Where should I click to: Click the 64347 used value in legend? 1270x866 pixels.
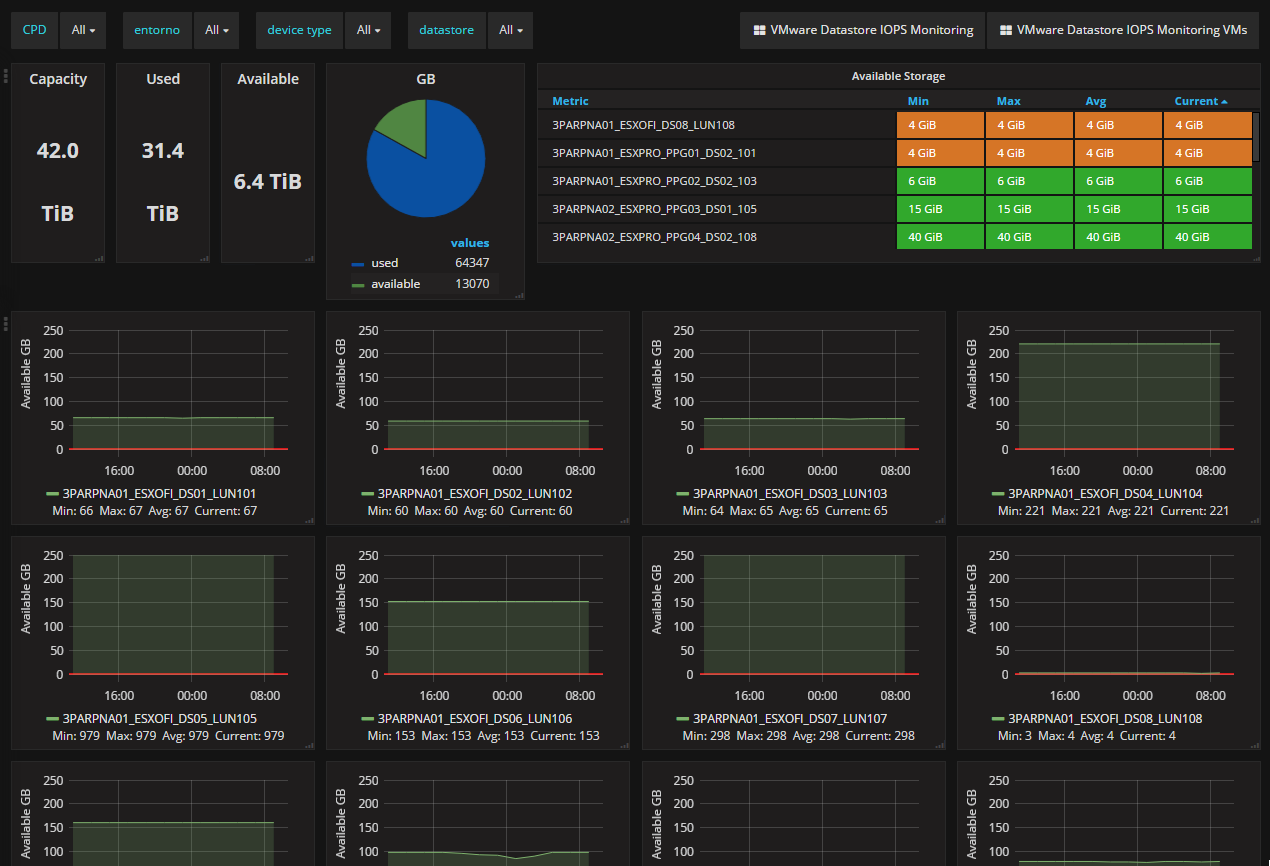point(472,263)
